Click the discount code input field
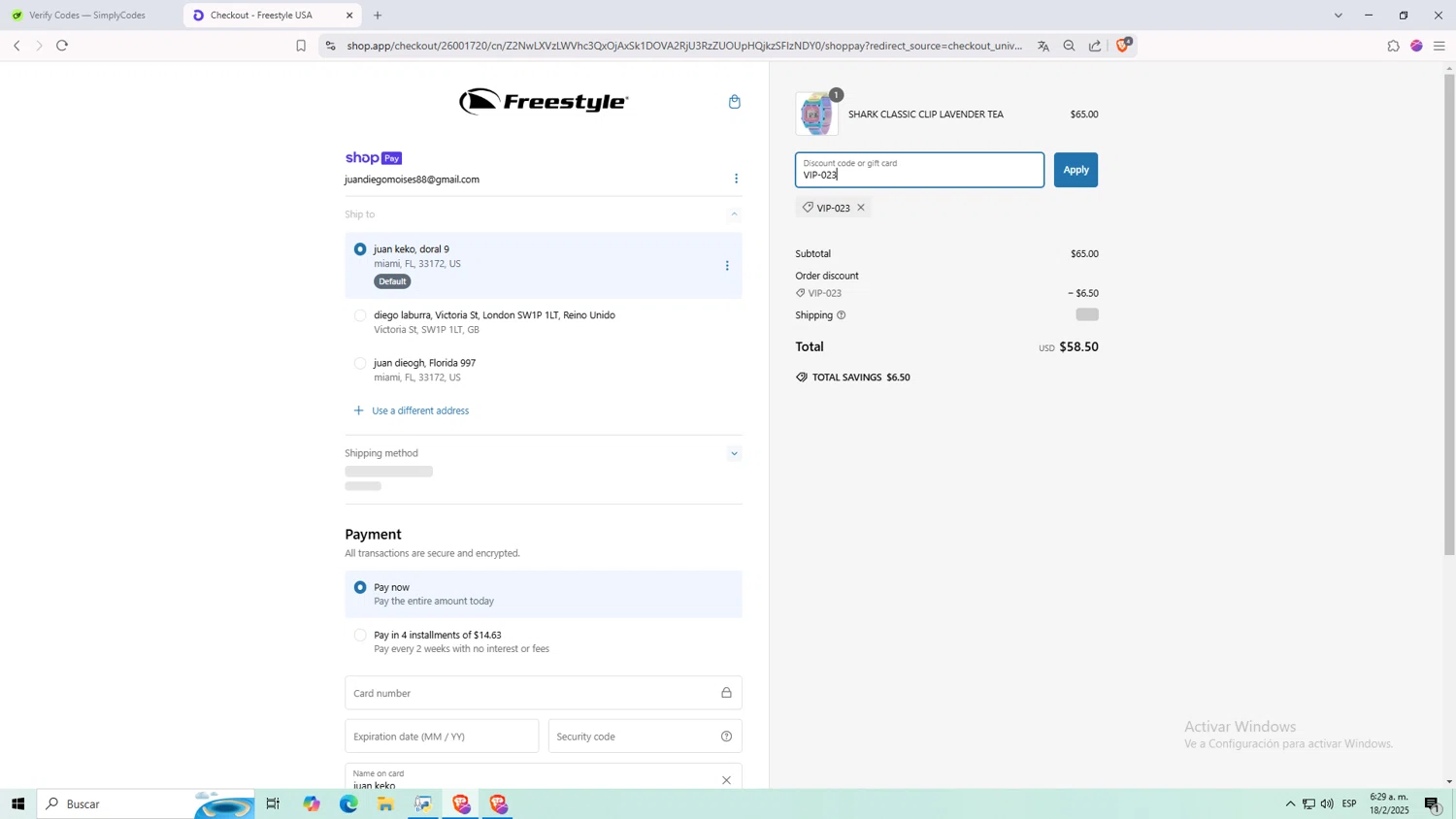Screen dimensions: 1456x819 [x=919, y=170]
